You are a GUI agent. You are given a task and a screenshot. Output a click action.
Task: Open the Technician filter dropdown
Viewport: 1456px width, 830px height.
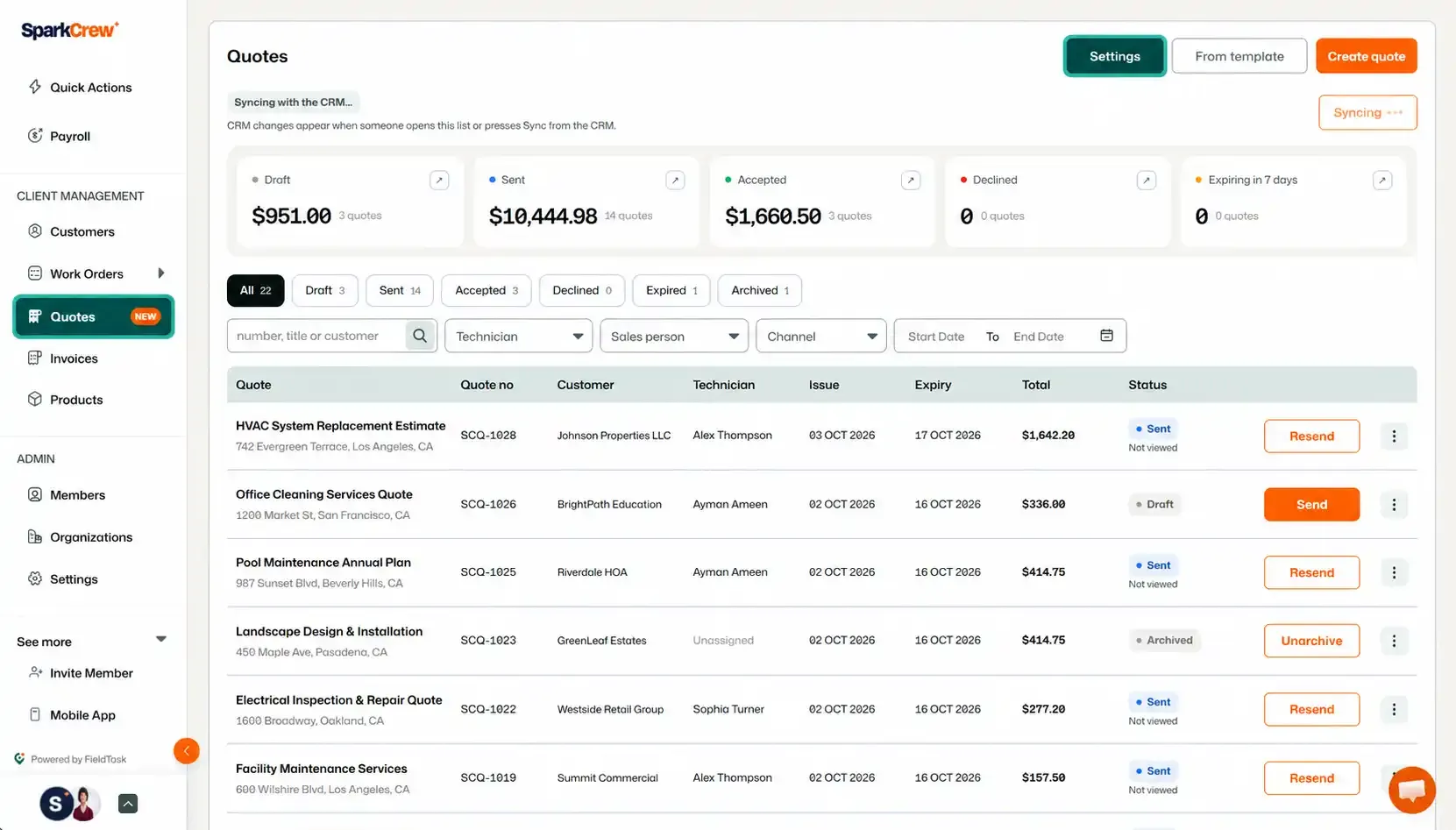coord(519,336)
